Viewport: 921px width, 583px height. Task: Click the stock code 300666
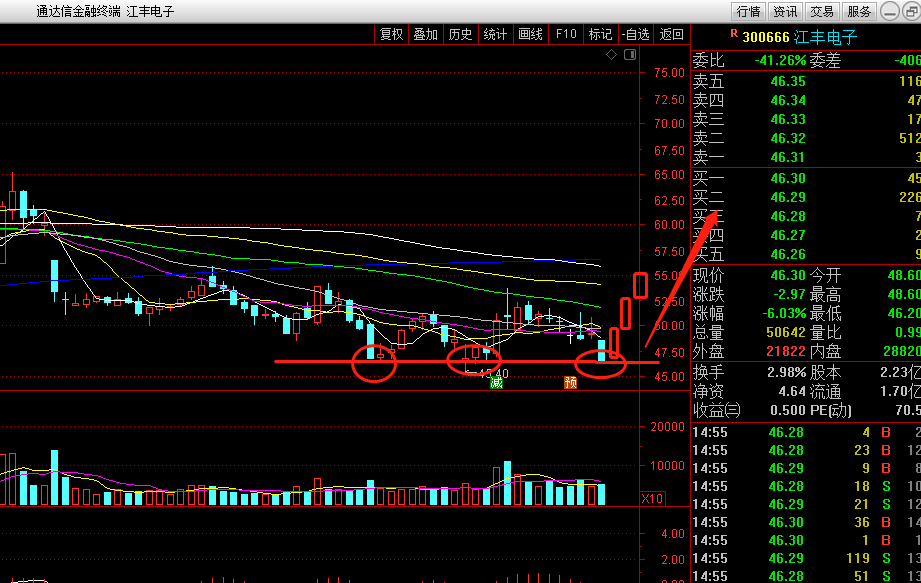tap(765, 38)
